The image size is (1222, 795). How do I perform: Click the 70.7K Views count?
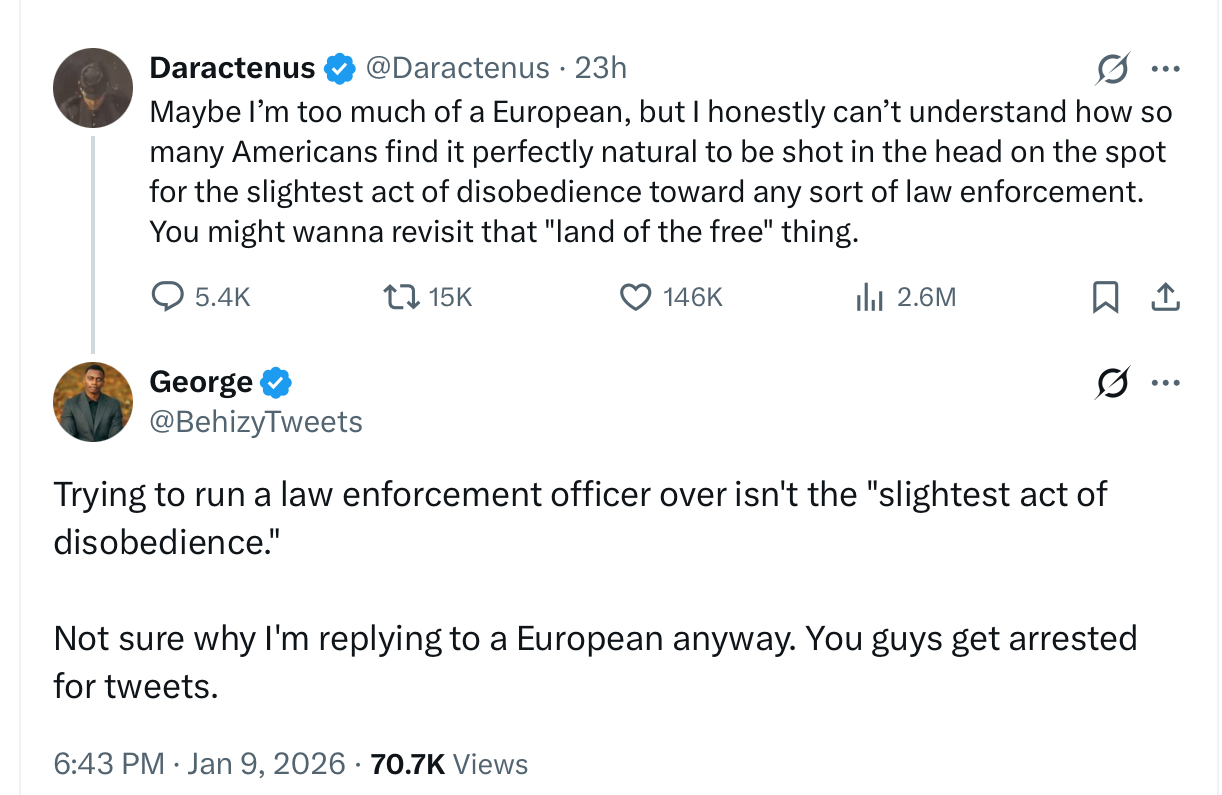(449, 764)
